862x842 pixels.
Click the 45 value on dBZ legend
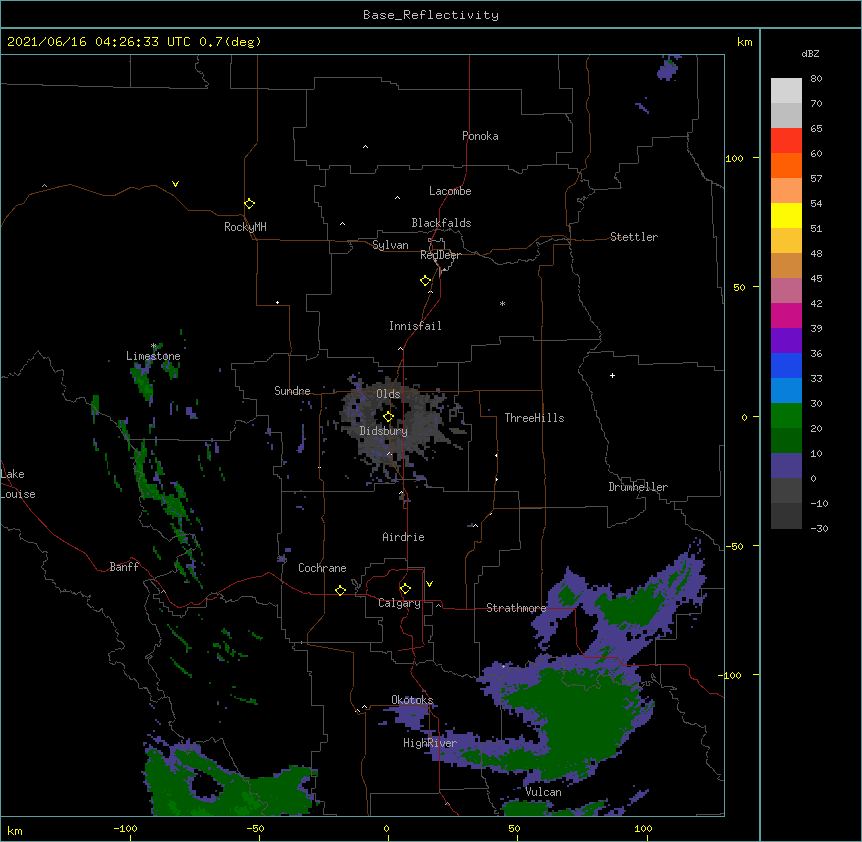coord(816,279)
